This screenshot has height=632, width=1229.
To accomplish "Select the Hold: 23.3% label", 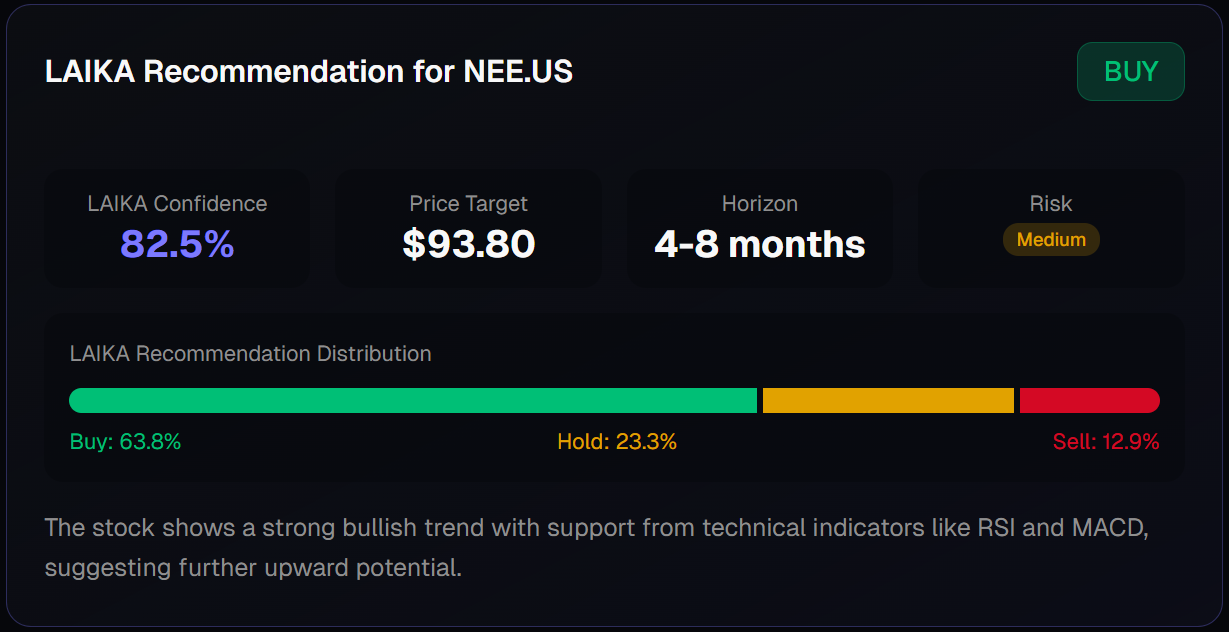I will [x=617, y=442].
